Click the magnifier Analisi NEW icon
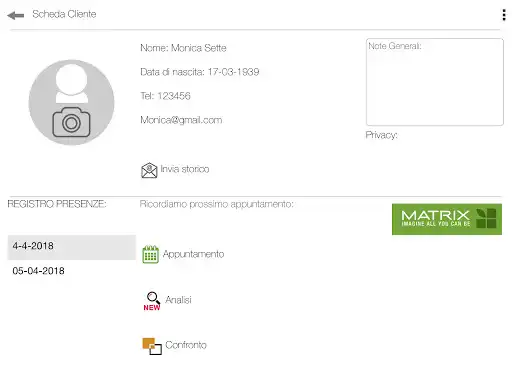 [152, 301]
